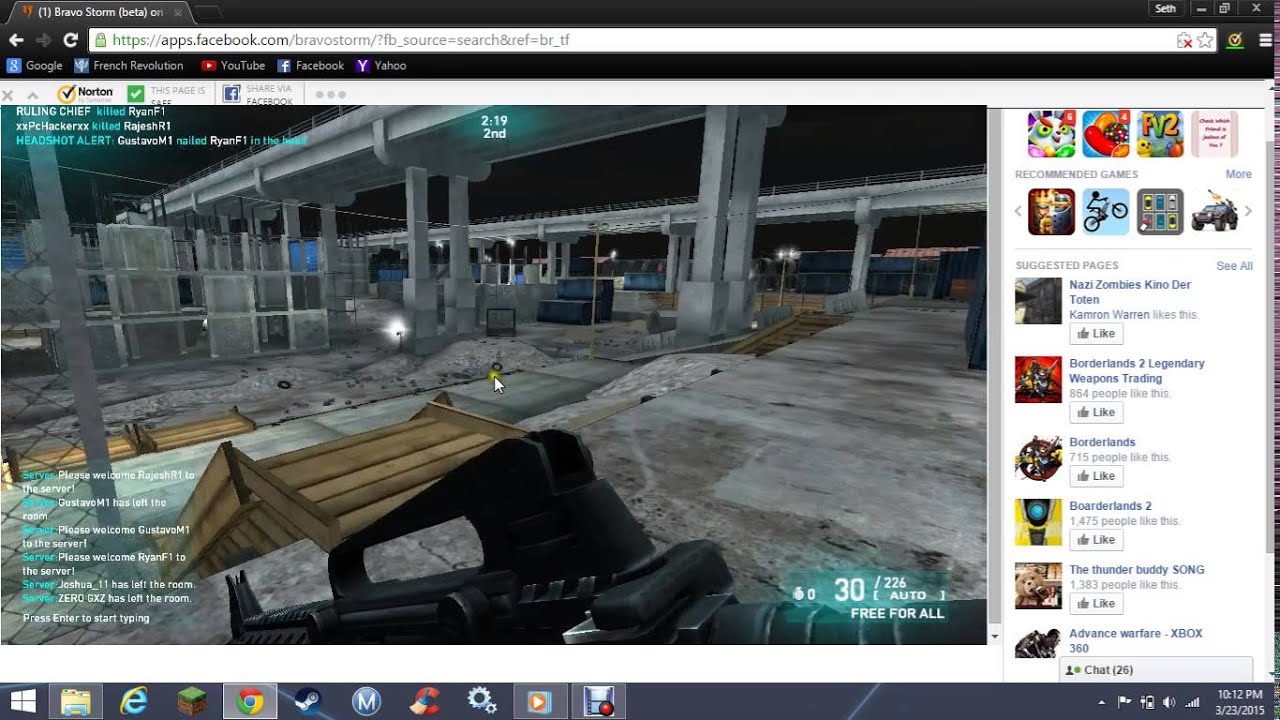Open the Boarderlands 2 page link

tap(1110, 506)
